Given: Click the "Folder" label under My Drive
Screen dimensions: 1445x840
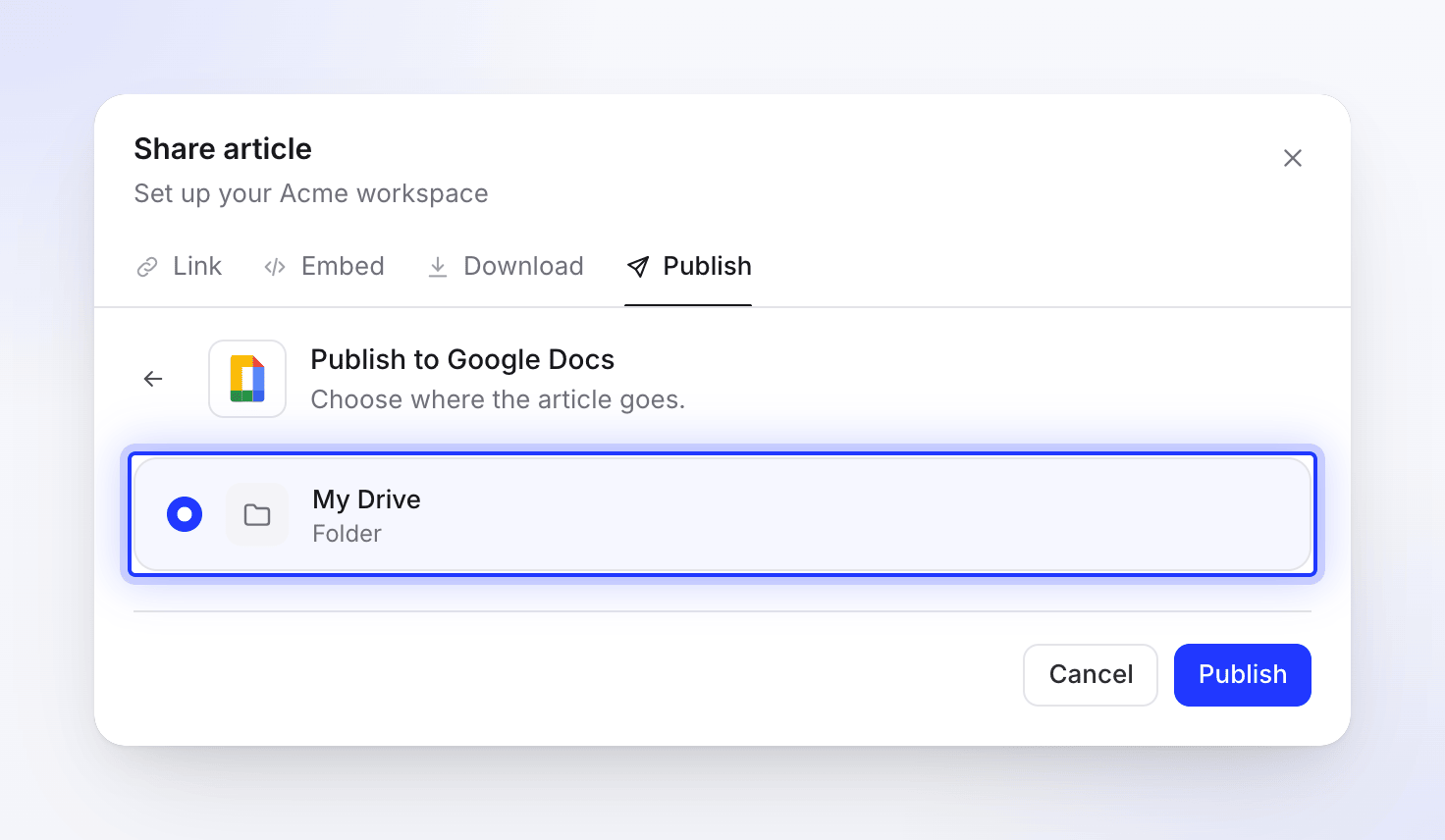Looking at the screenshot, I should pos(347,534).
